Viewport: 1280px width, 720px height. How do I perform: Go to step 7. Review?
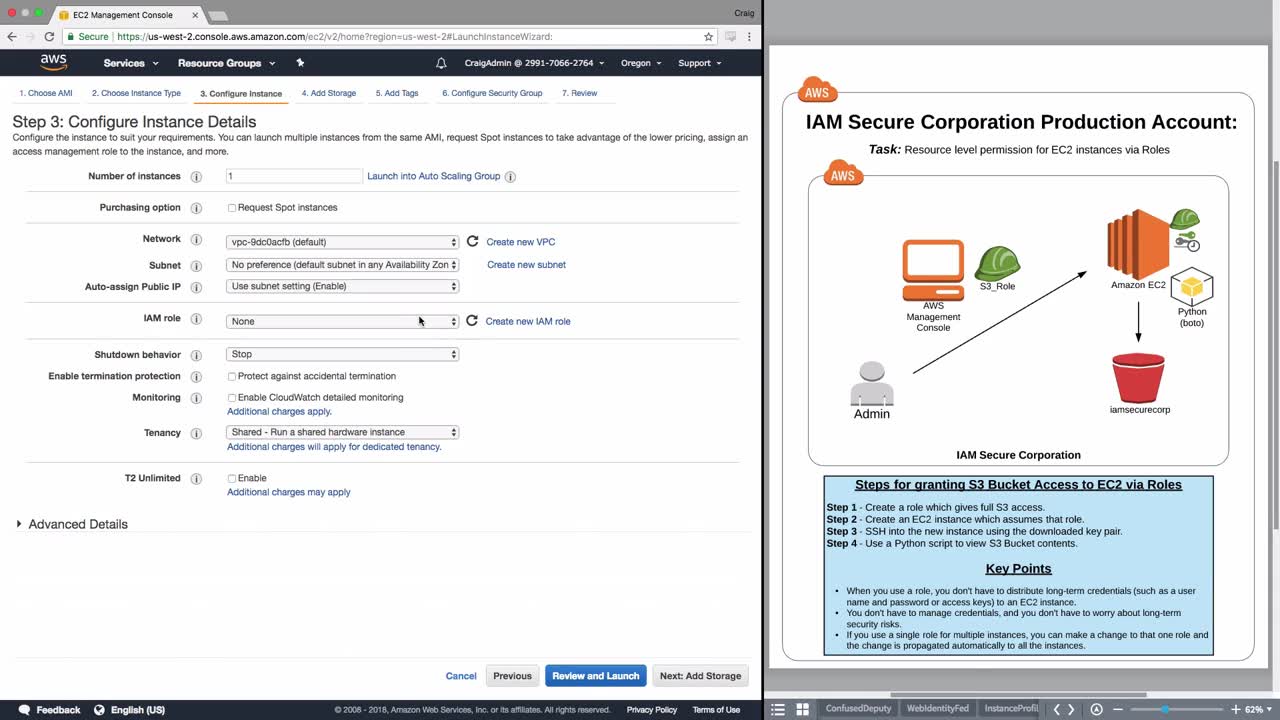pos(579,93)
